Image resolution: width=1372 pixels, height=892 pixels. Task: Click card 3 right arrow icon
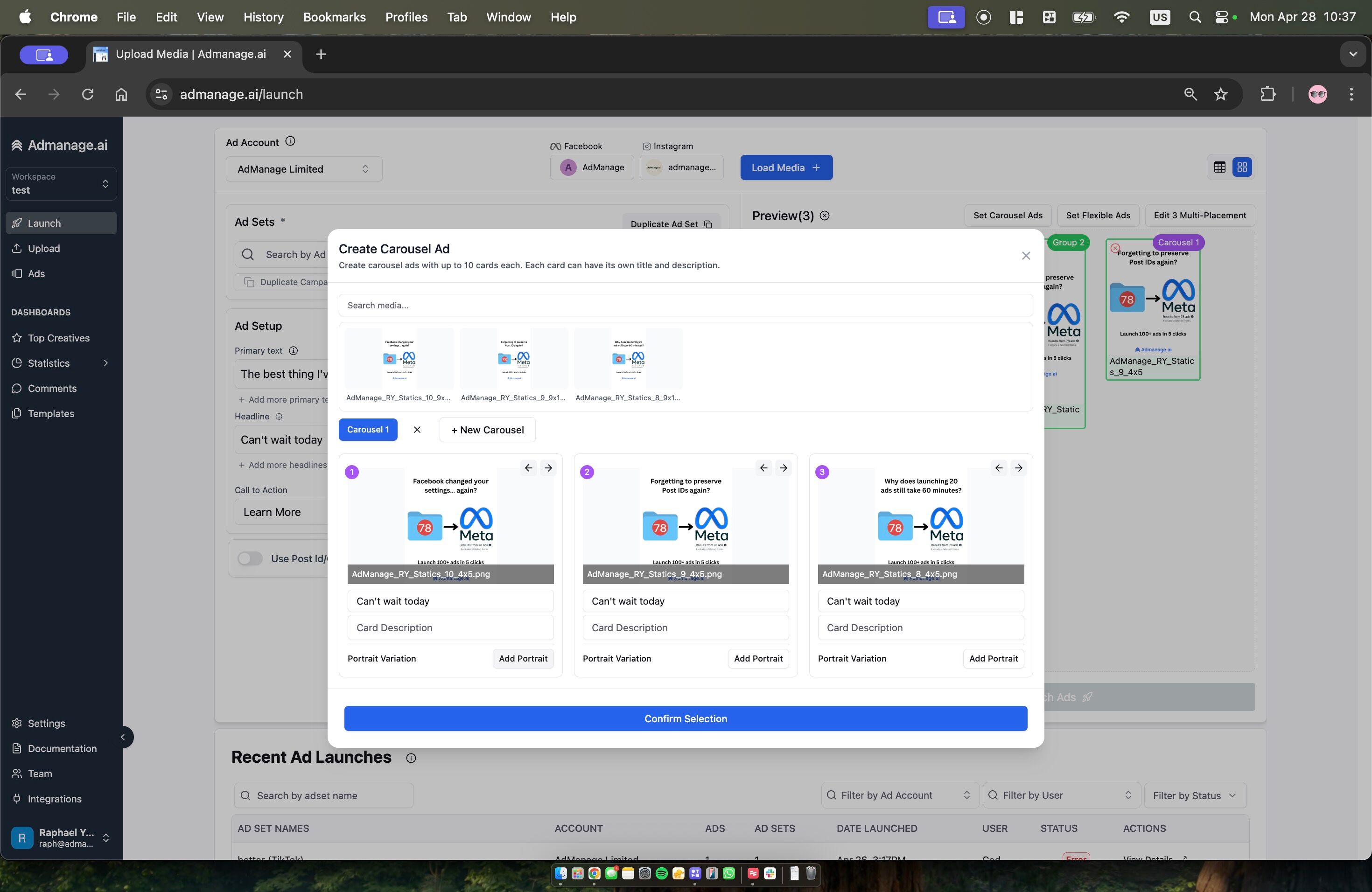[1019, 468]
